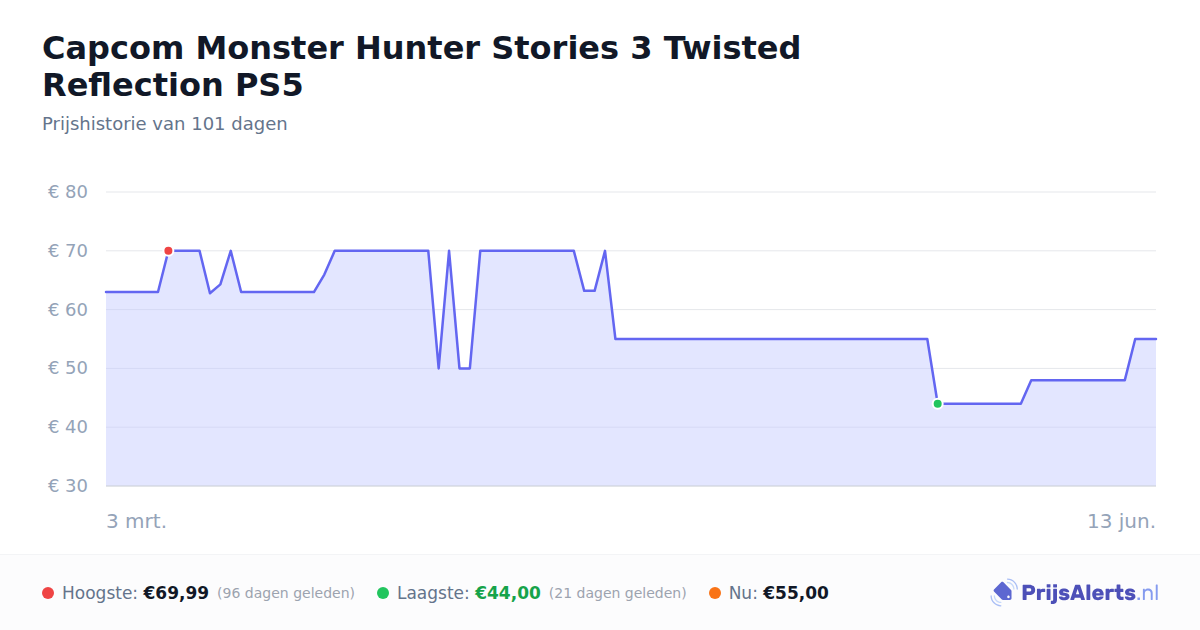Click the Prijshistorie van 101 dagen subtitle
This screenshot has width=1200, height=630.
tap(165, 124)
